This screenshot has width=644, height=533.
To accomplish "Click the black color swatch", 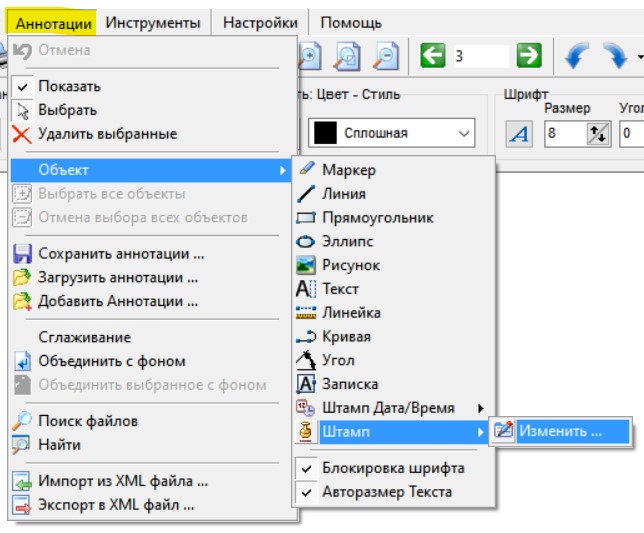I will tap(324, 132).
